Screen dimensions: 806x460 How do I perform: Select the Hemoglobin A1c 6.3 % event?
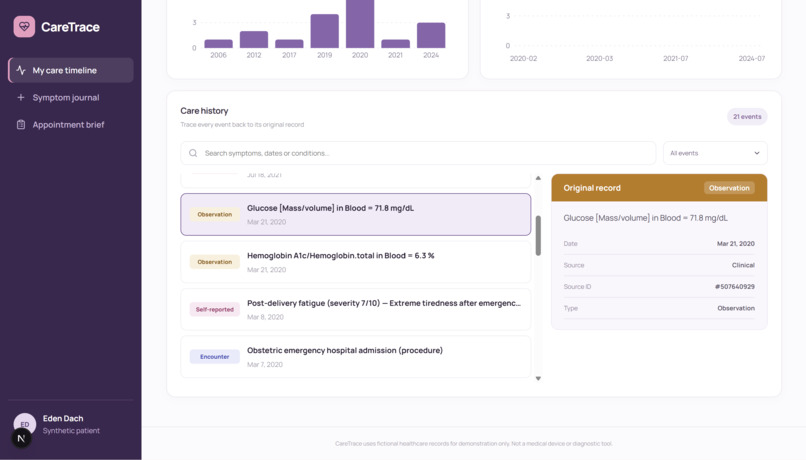356,262
